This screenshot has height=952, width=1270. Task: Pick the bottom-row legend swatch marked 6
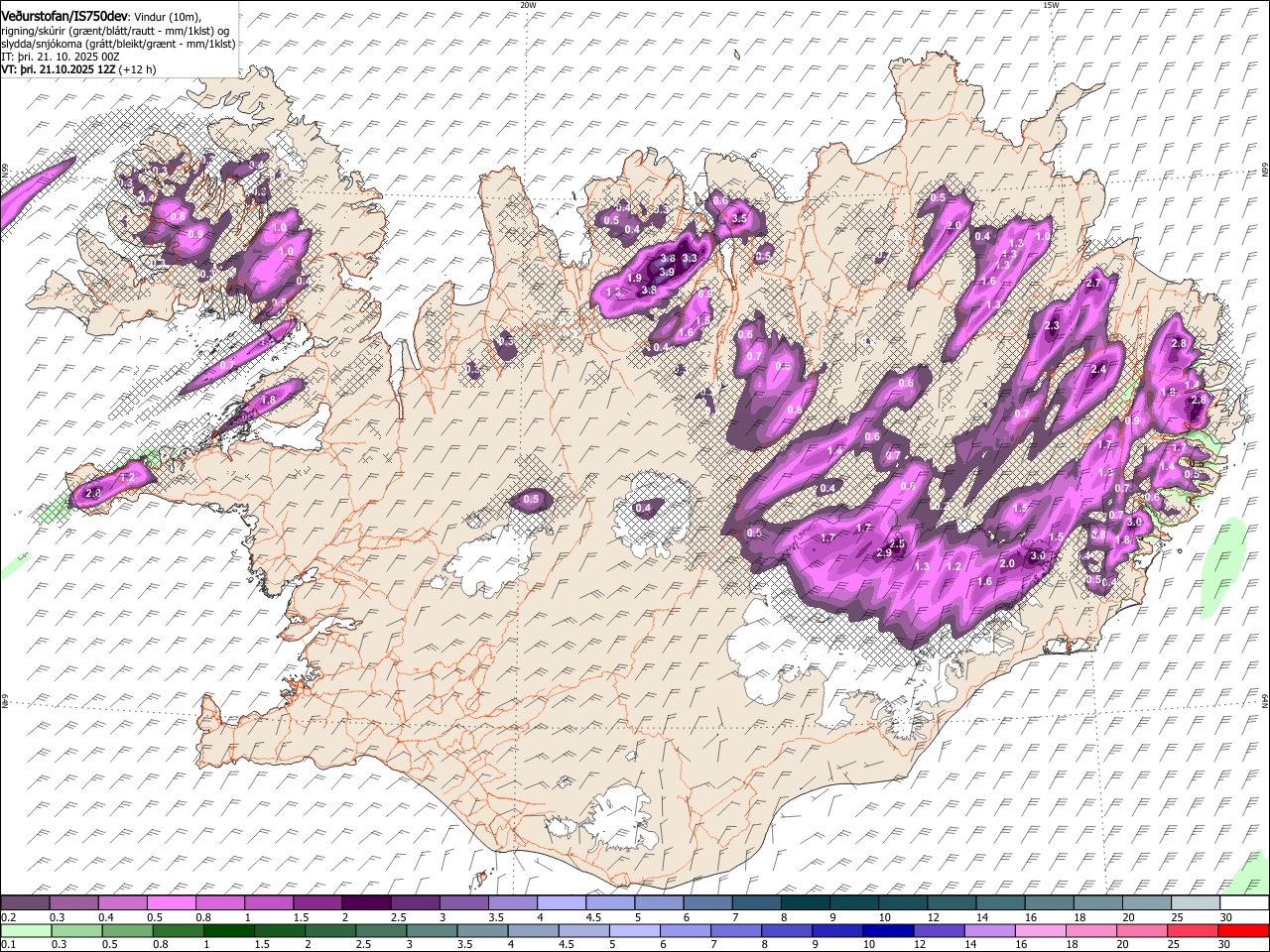point(685,930)
